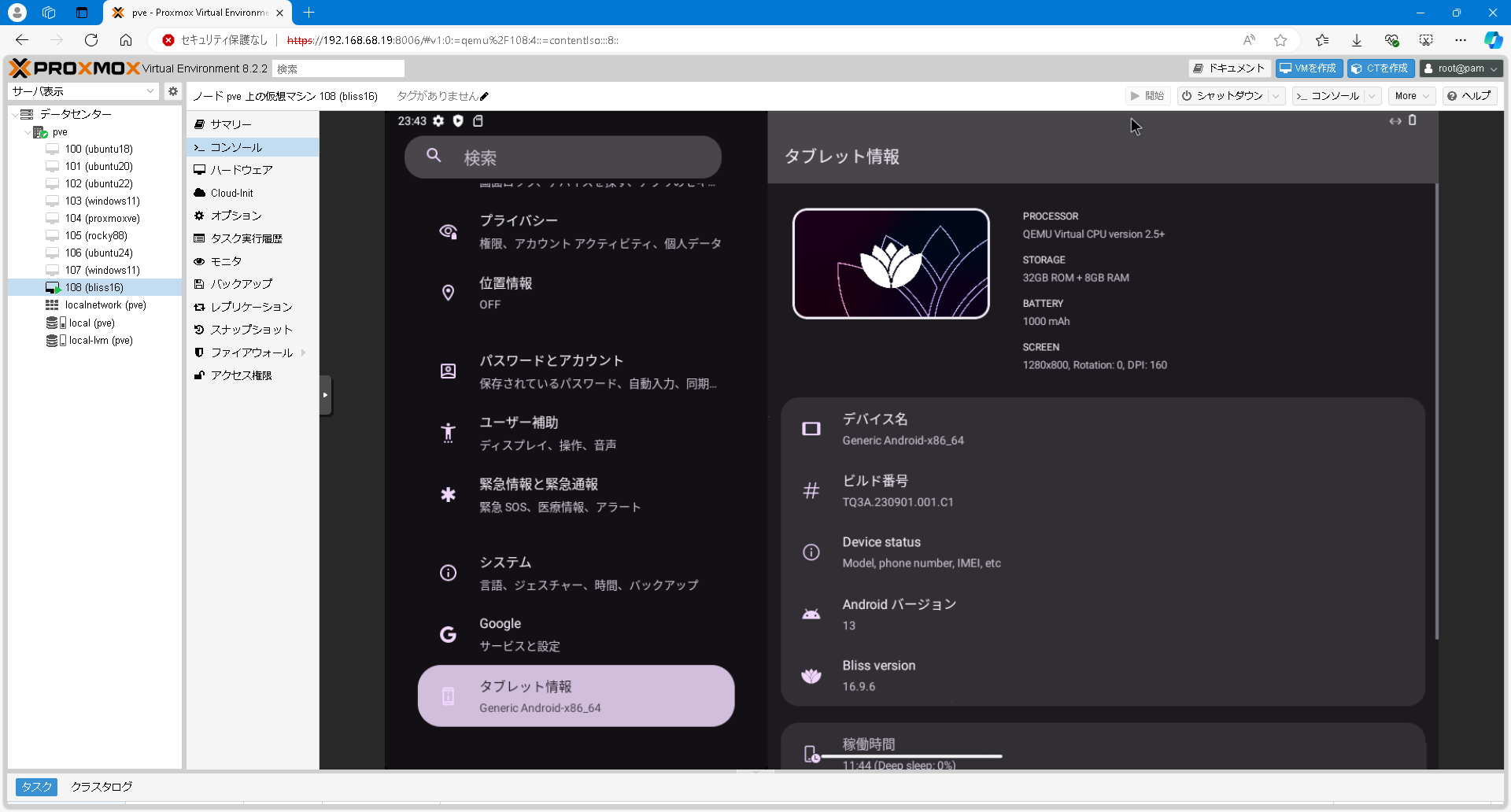Click the gear icon in Android status bar

438,120
